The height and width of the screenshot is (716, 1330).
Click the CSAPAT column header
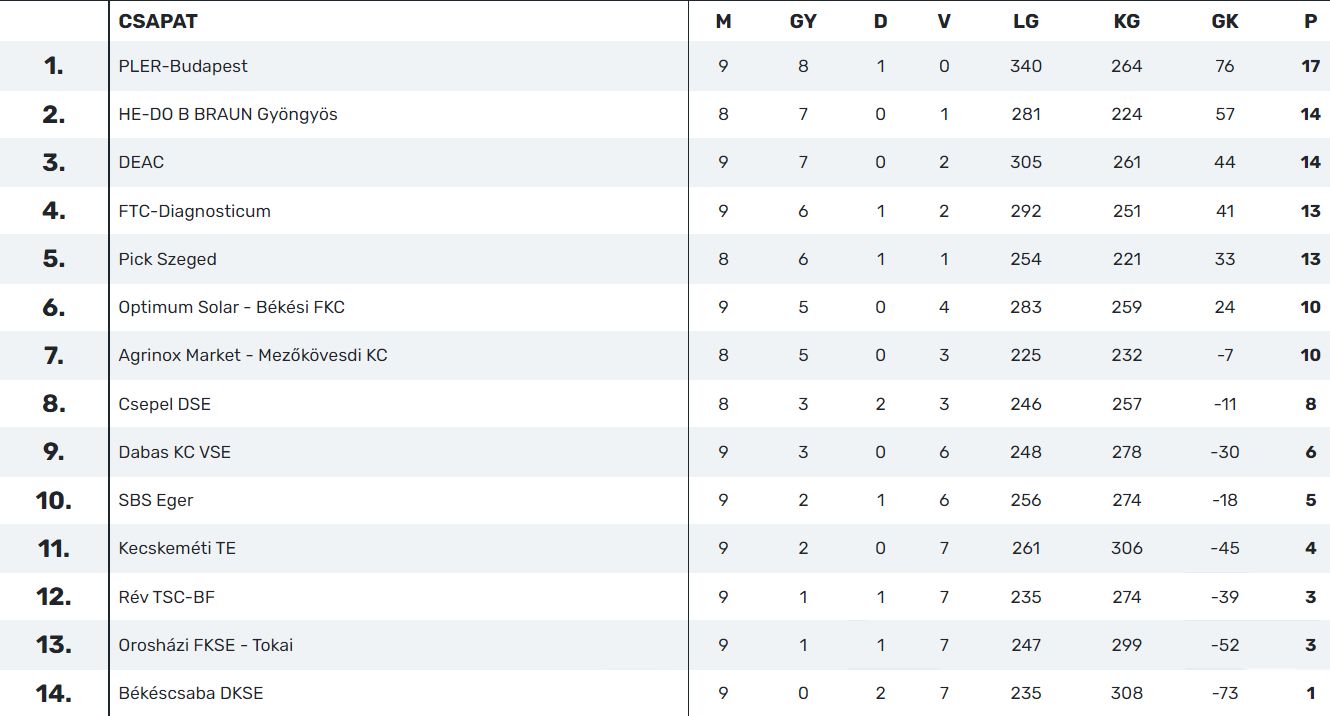point(158,21)
